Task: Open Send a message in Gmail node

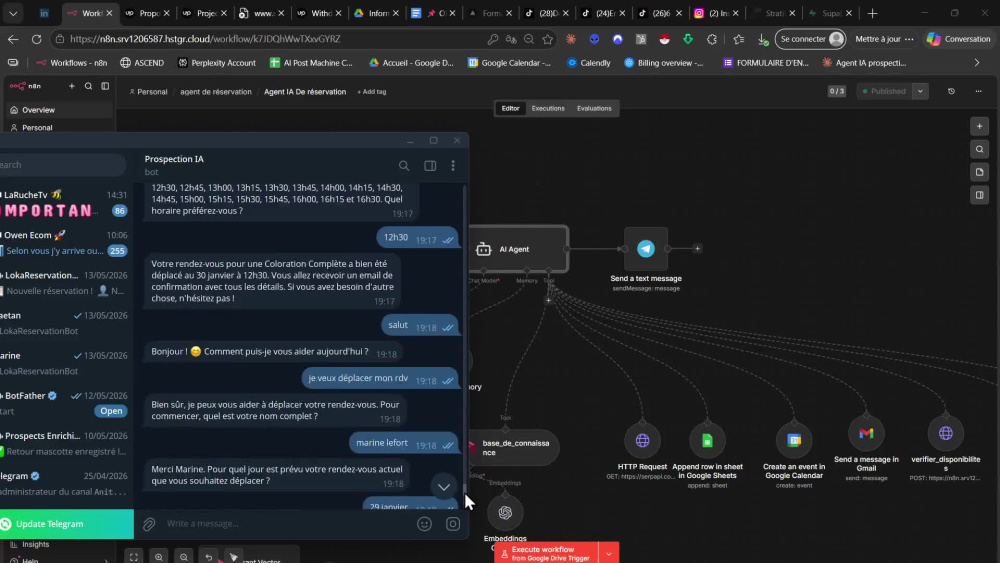Action: pos(866,434)
